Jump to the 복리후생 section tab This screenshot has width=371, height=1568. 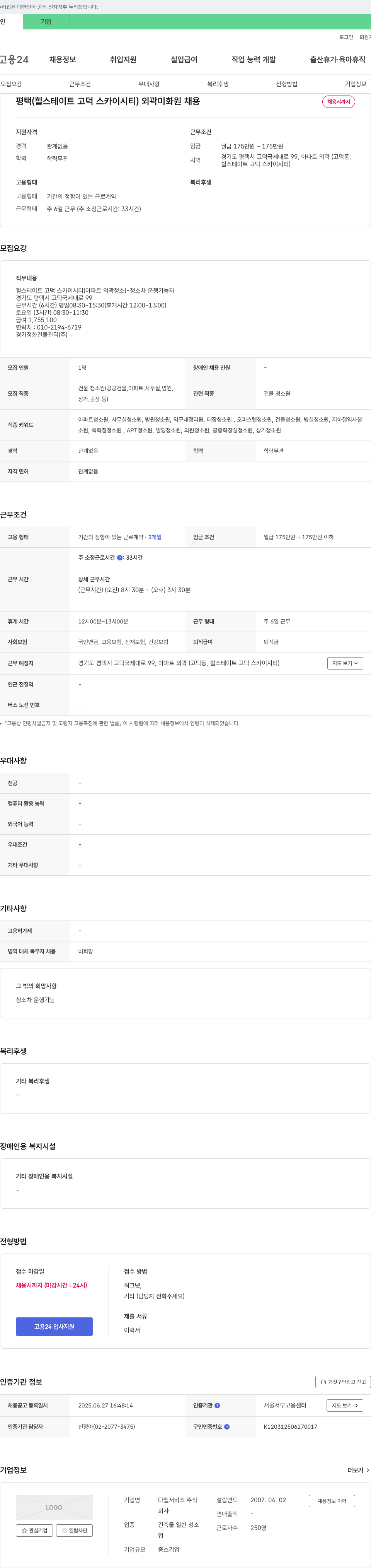pos(218,84)
